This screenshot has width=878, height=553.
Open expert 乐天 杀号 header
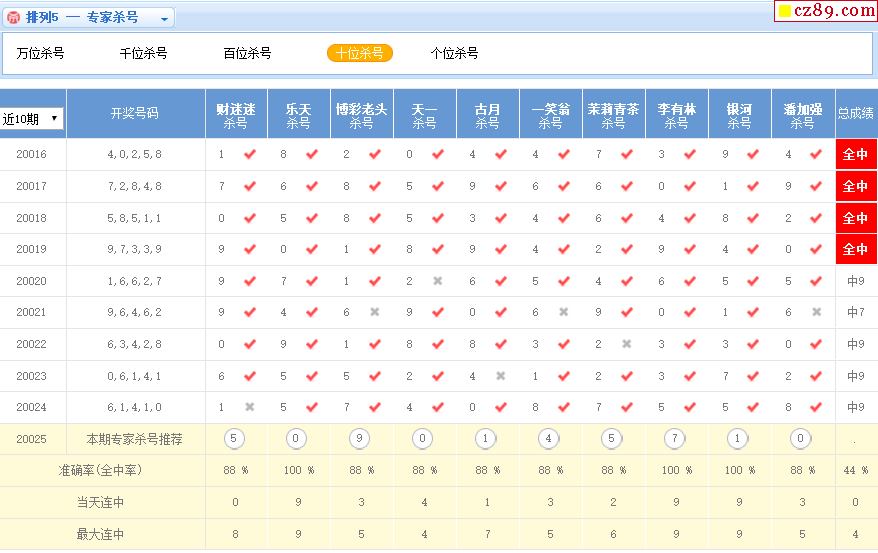[298, 115]
